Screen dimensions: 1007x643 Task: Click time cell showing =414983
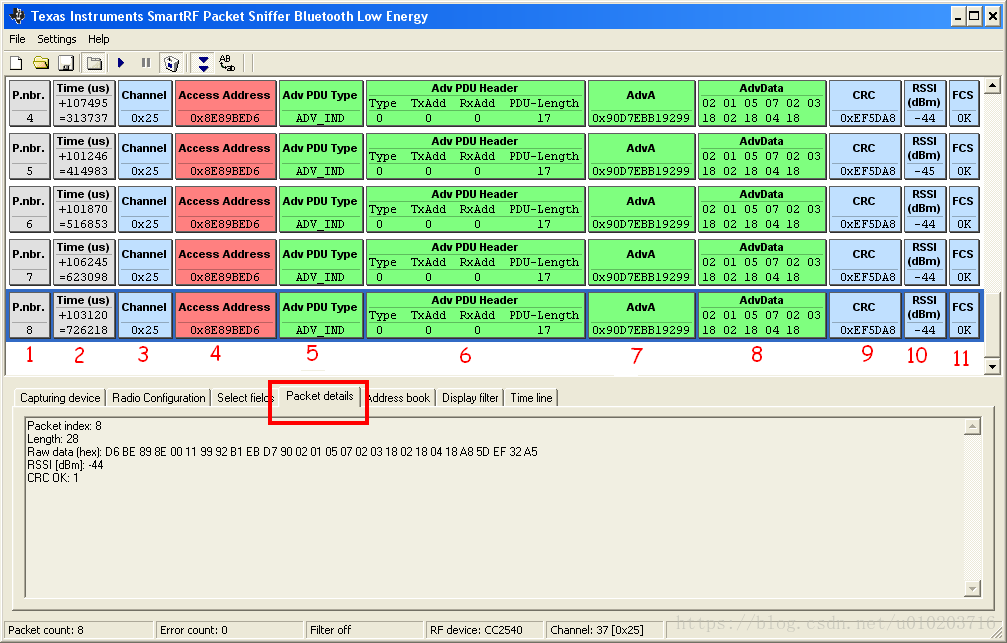(x=83, y=156)
